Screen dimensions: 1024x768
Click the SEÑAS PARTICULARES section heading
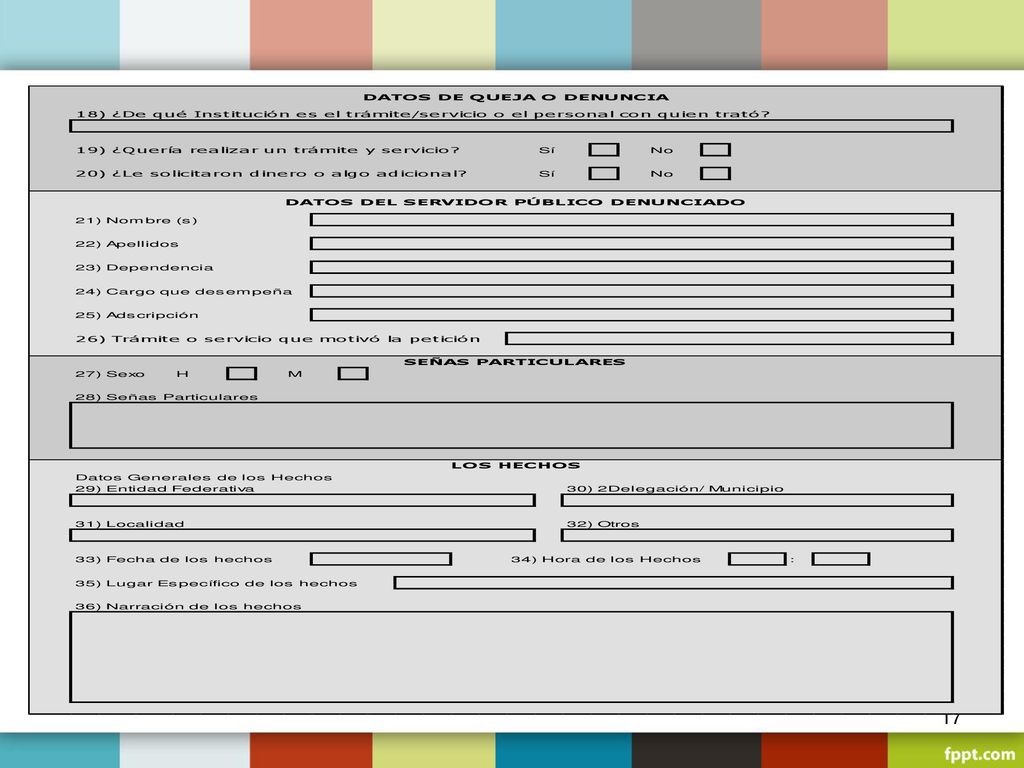[x=515, y=362]
